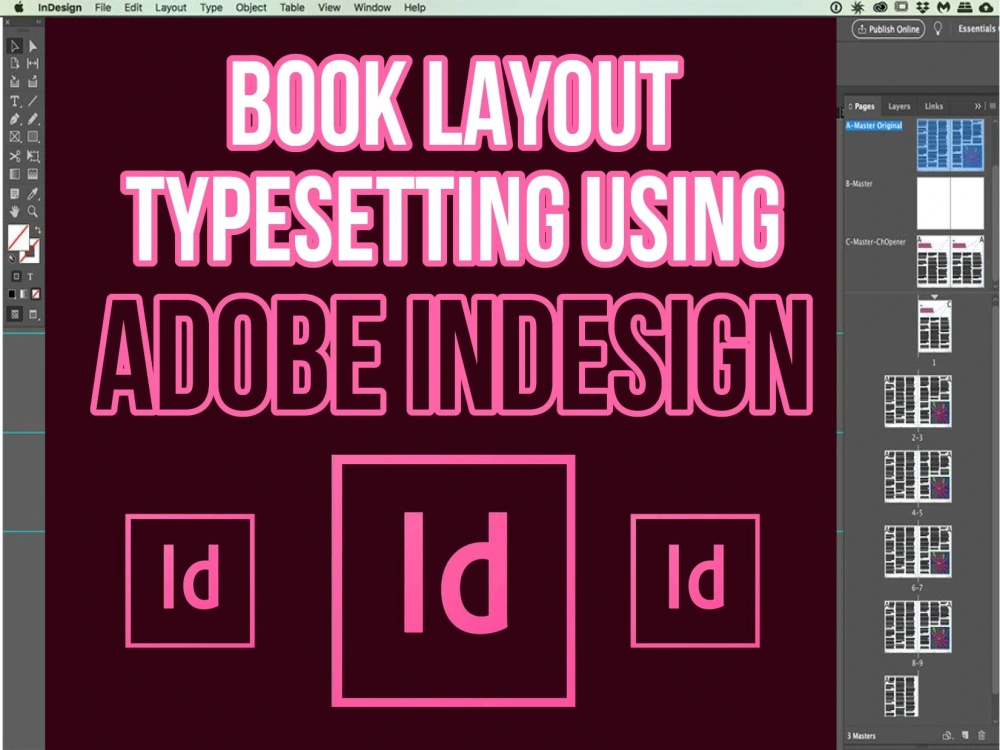Select the Free Transform tool
Viewport: 1000px width, 750px height.
point(33,156)
